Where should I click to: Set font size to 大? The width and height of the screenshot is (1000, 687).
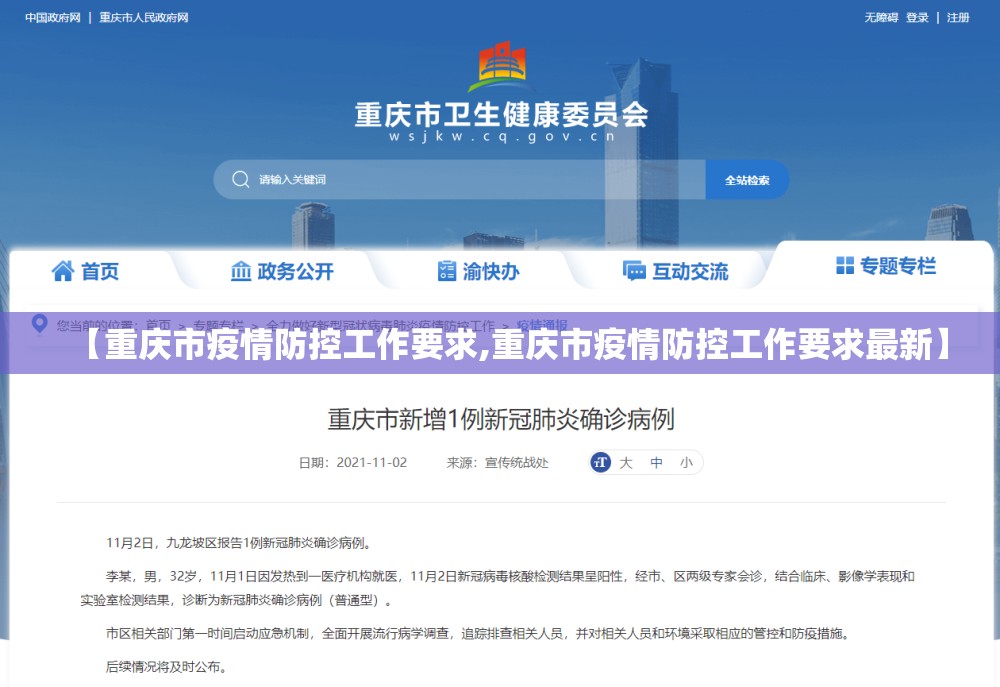[x=626, y=462]
